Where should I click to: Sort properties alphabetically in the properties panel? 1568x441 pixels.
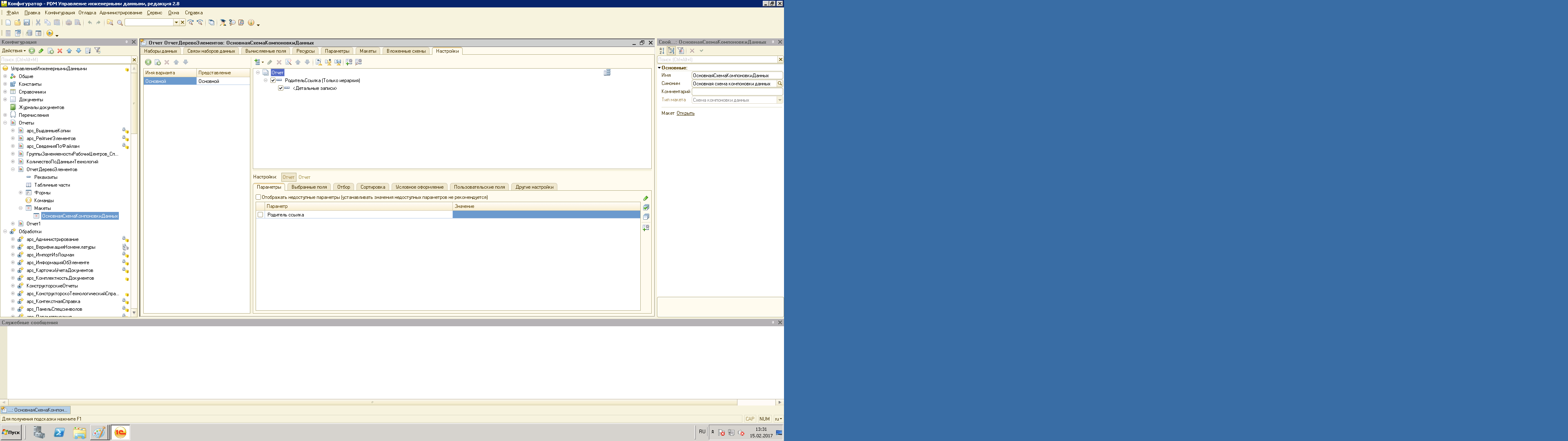[661, 51]
